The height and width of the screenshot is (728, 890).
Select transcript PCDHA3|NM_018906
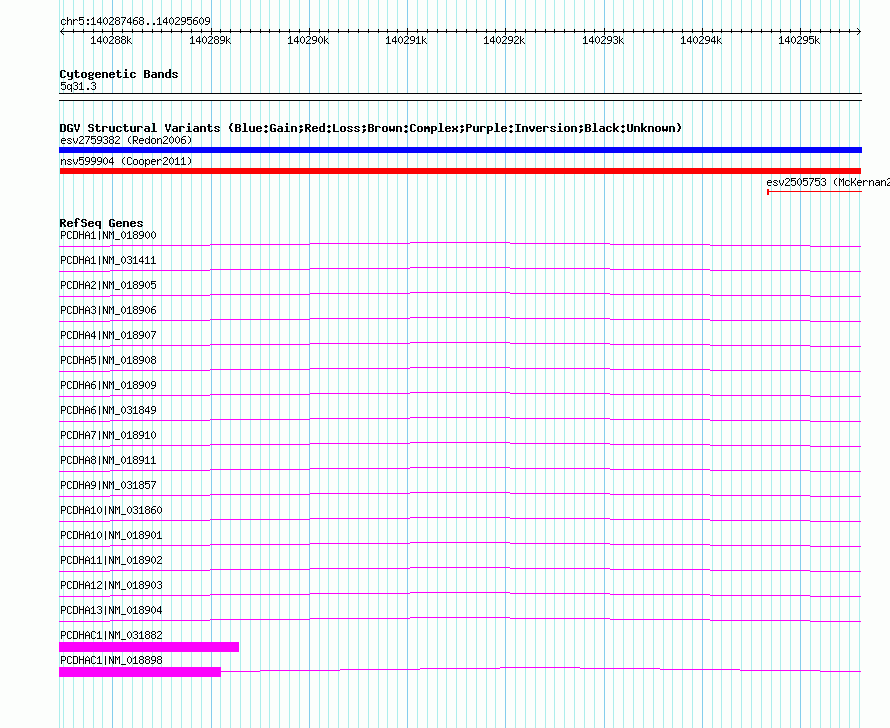[x=108, y=310]
